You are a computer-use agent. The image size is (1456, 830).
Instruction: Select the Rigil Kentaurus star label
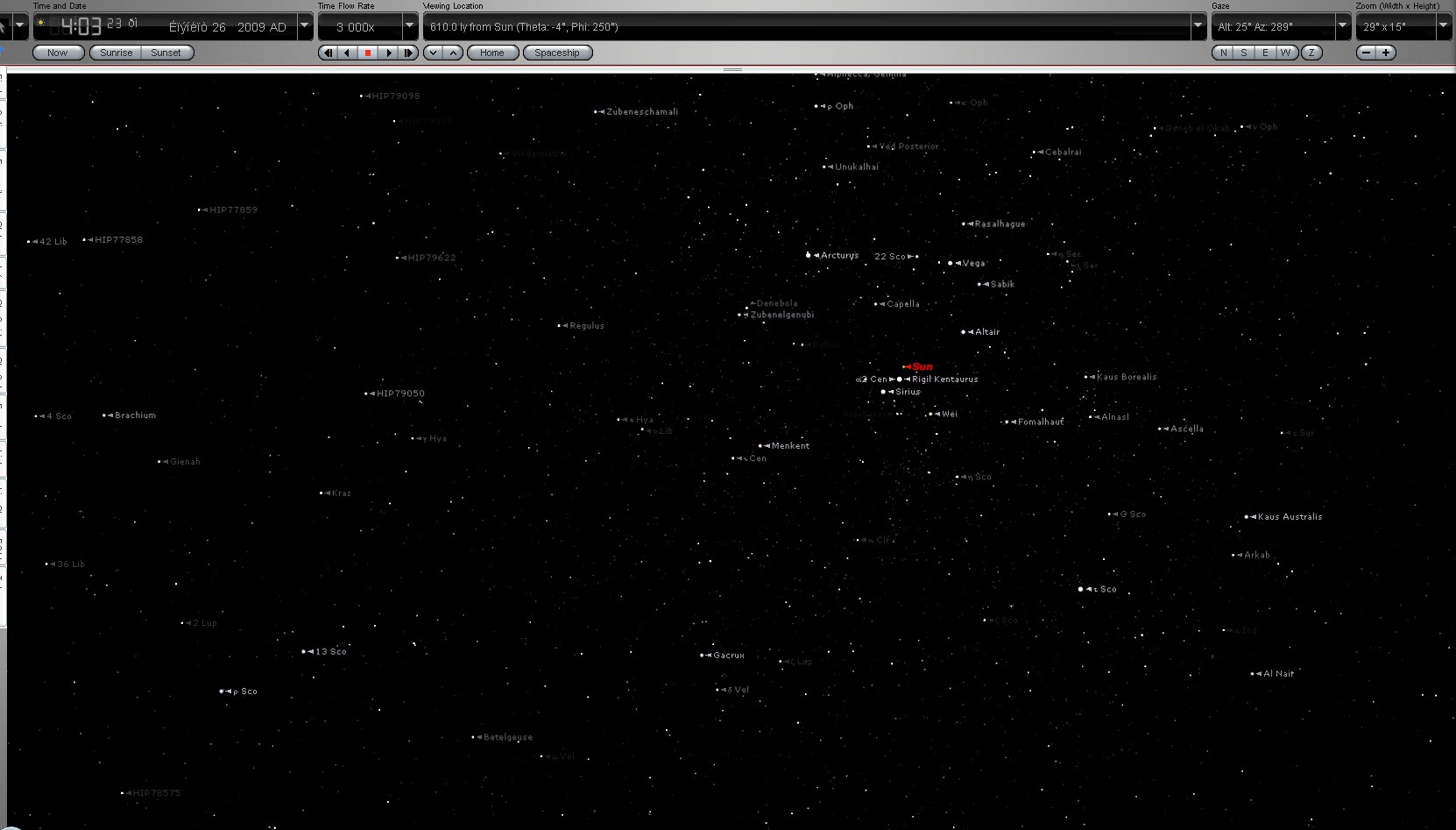[944, 380]
